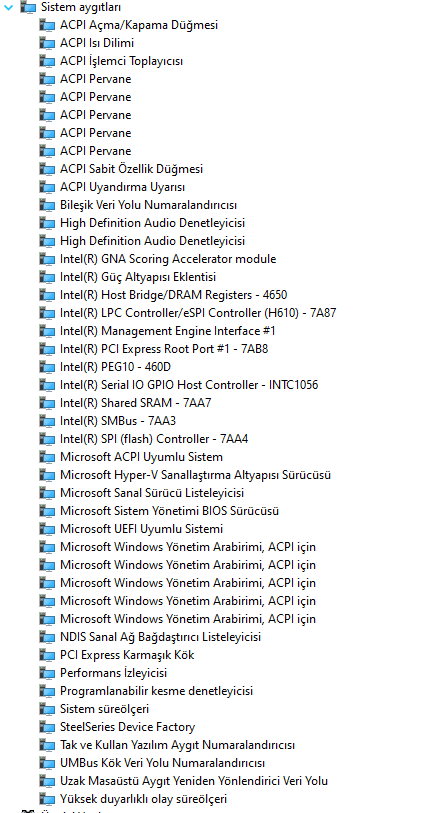Click the icon beside Intel(R) LPC Controller/eSPI Controller
This screenshot has height=813, width=428.
(47, 313)
